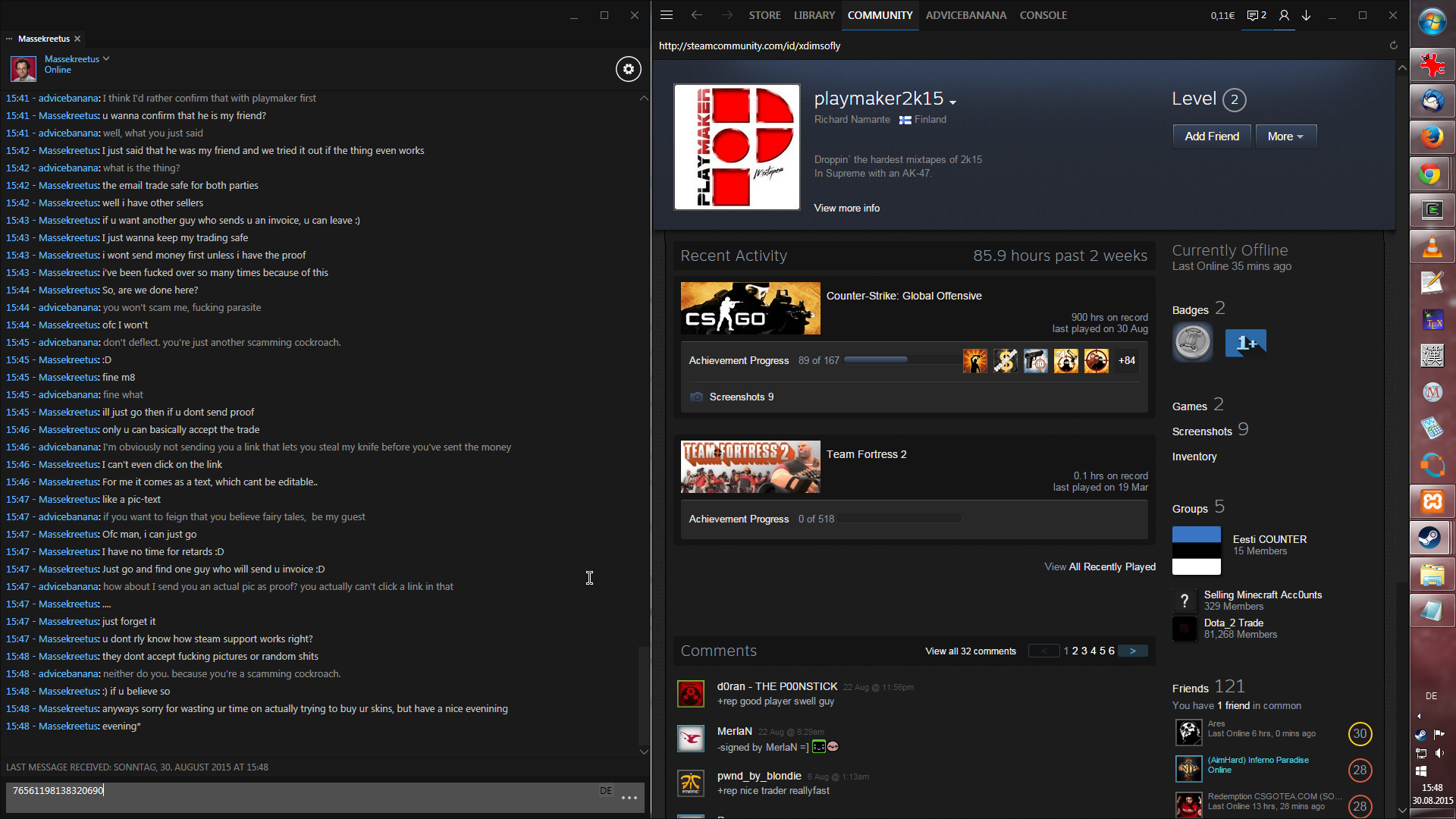Image resolution: width=1456 pixels, height=819 pixels.
Task: Click the Steam hamburger menu icon
Action: click(667, 15)
